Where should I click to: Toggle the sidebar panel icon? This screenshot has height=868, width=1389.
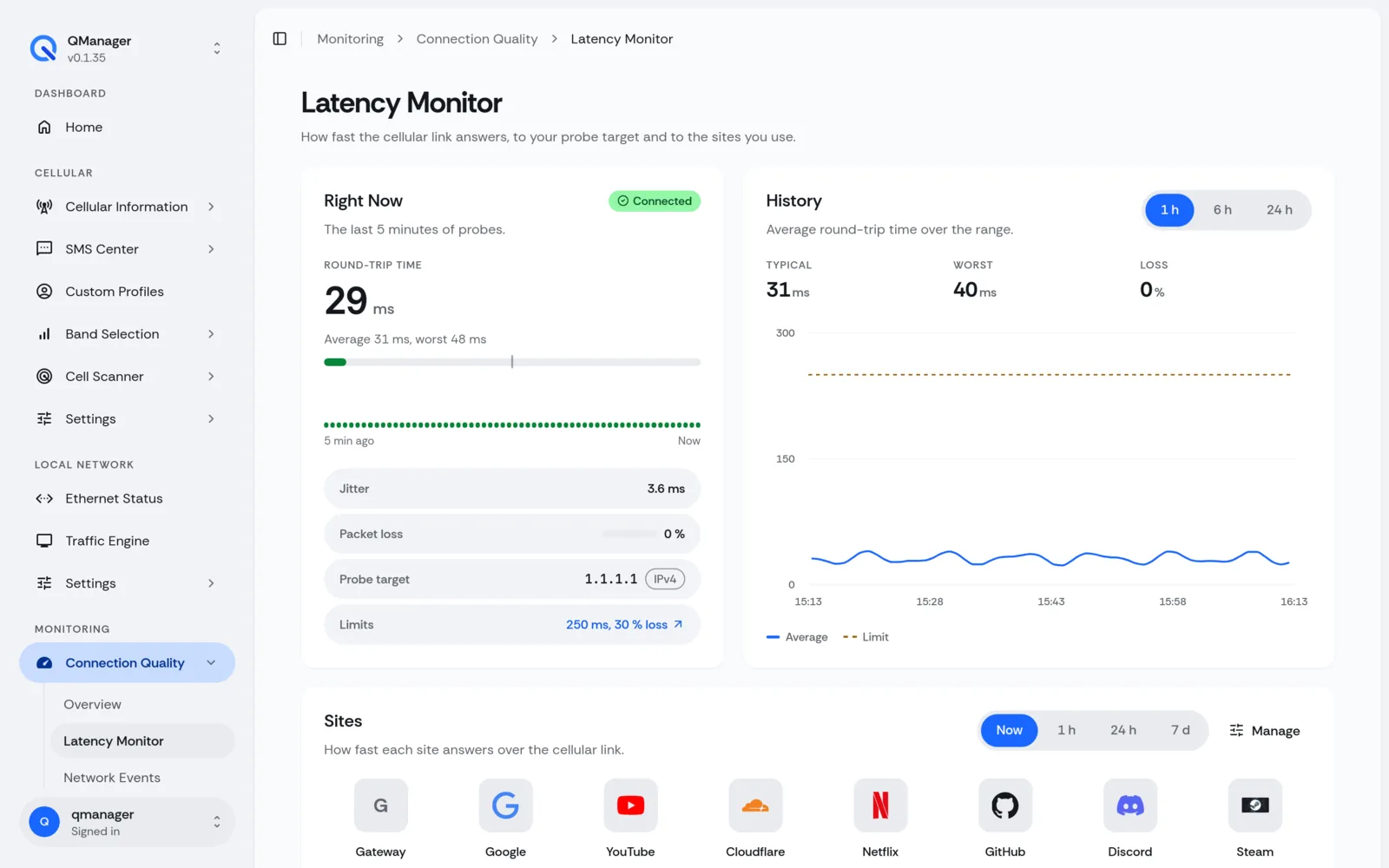280,39
